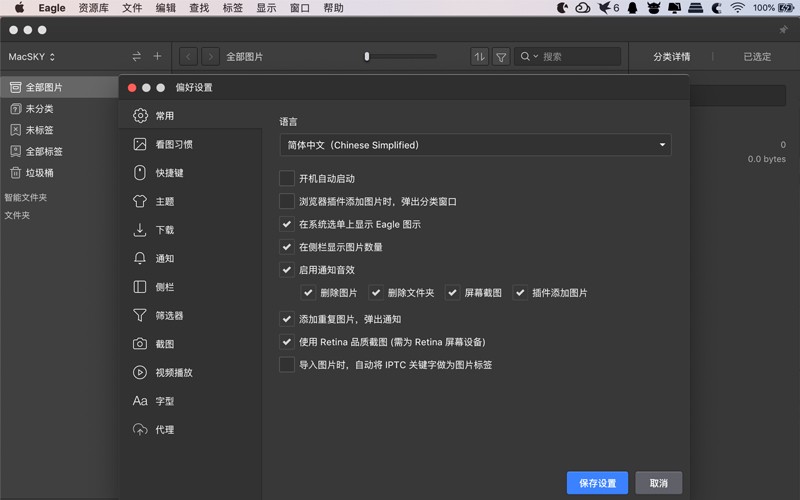This screenshot has height=500, width=800.
Task: Open the 文件 menu
Action: [x=132, y=8]
